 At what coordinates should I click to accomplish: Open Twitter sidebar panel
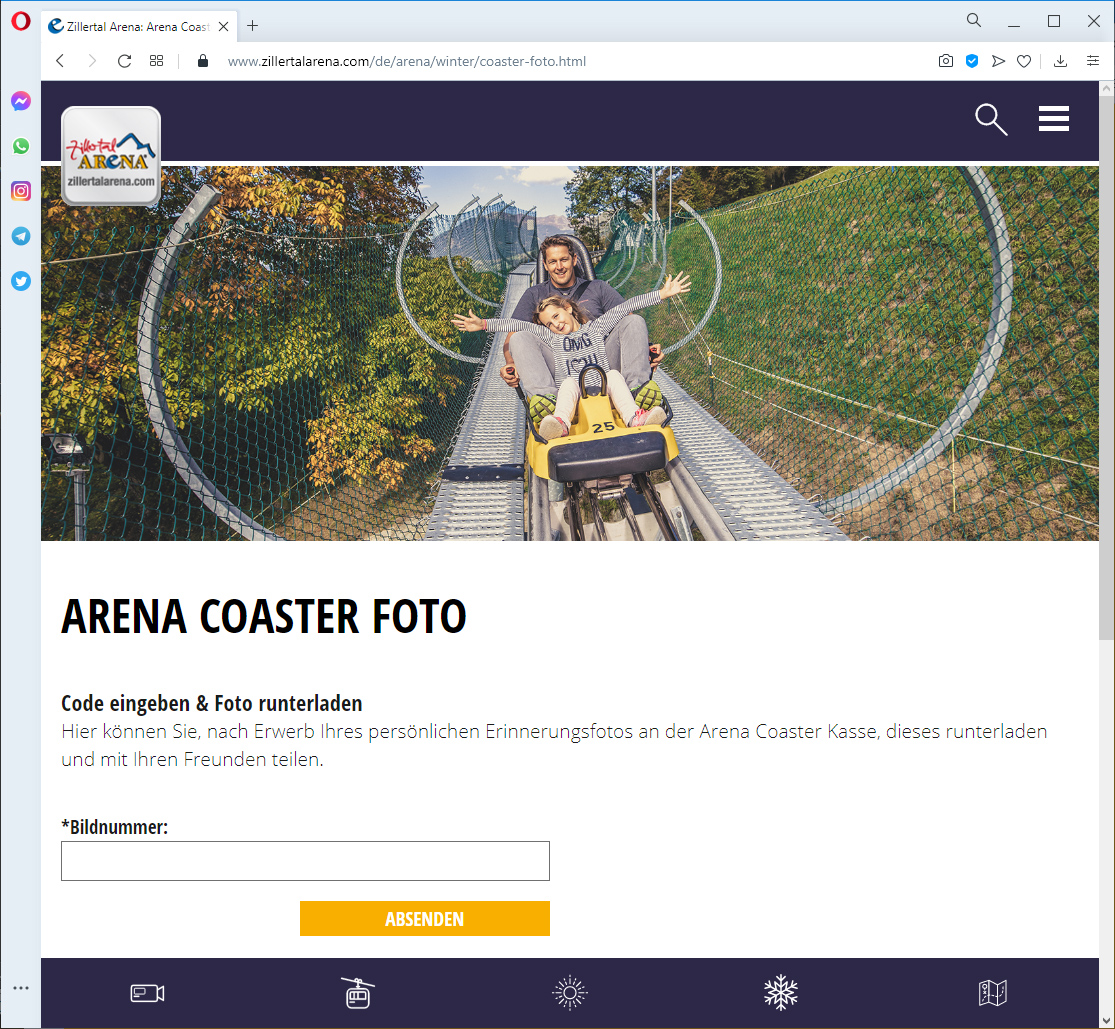point(21,281)
